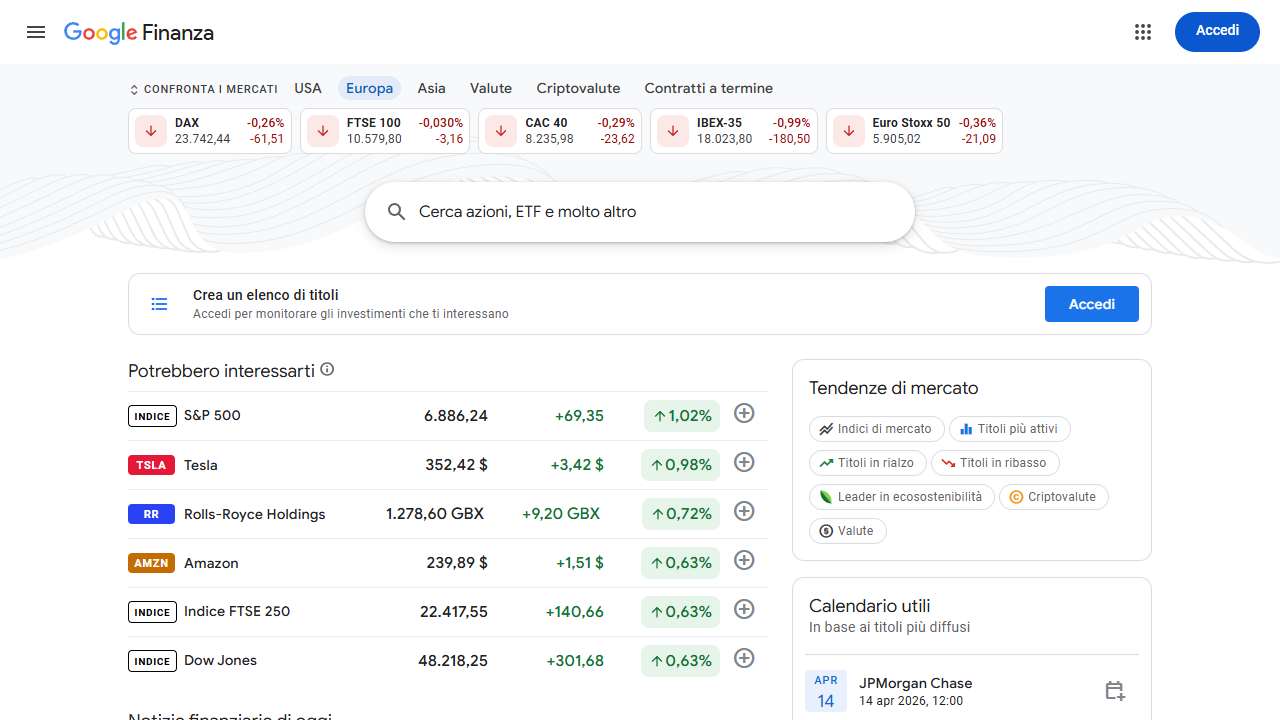Click the info icon beside Potrebbero interessarti
The height and width of the screenshot is (720, 1280).
tap(327, 369)
